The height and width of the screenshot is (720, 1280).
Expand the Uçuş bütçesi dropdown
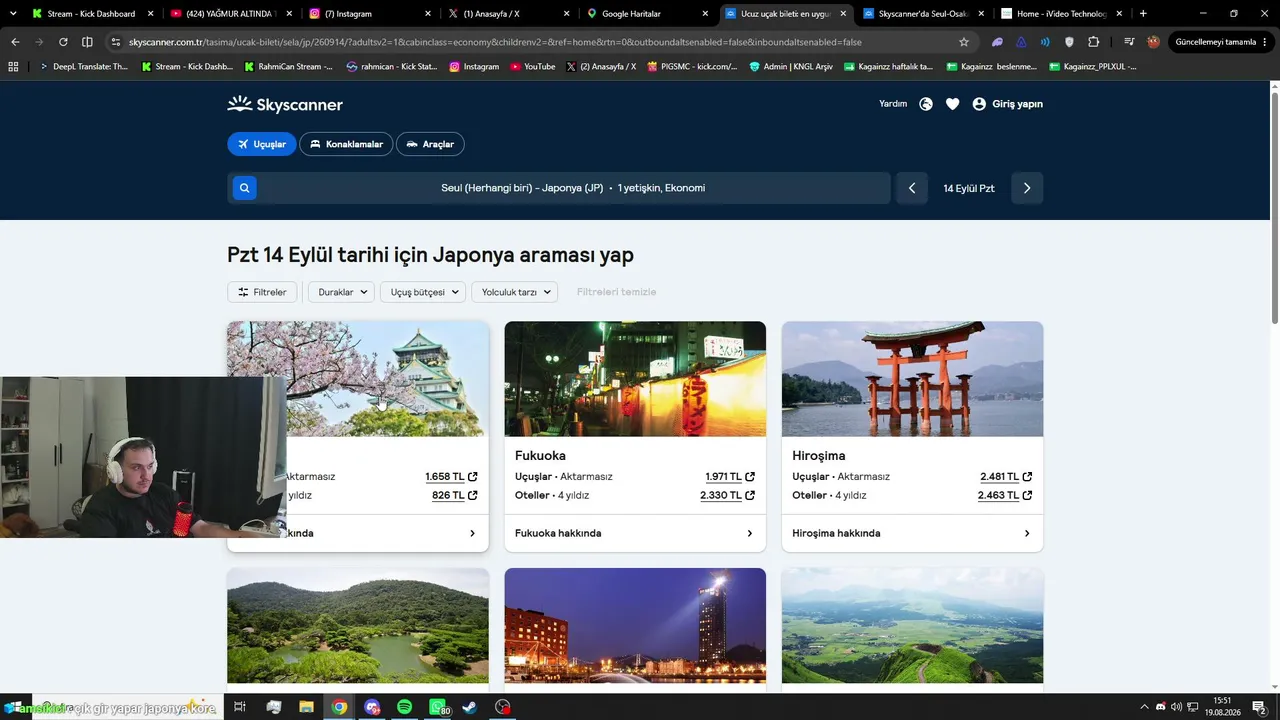click(423, 292)
